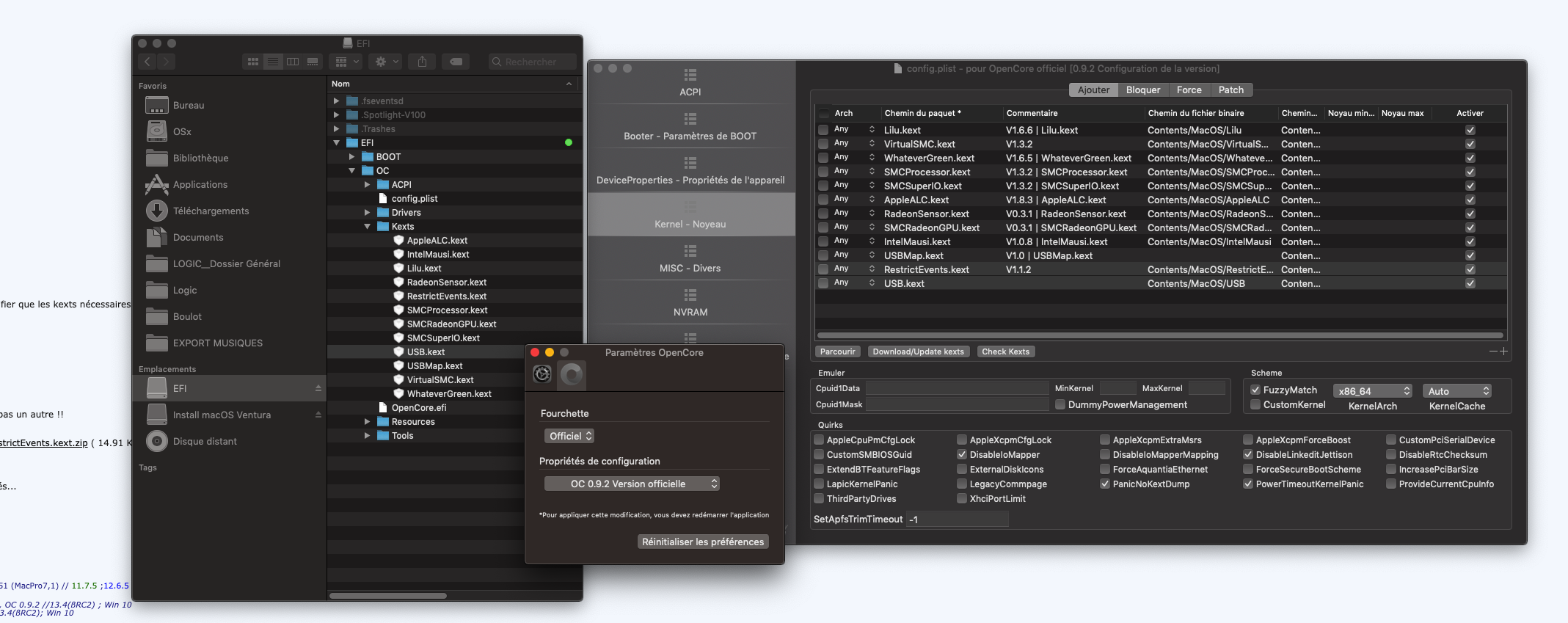The height and width of the screenshot is (623, 1568).
Task: Click the Finder edit tags button
Action: 456,62
